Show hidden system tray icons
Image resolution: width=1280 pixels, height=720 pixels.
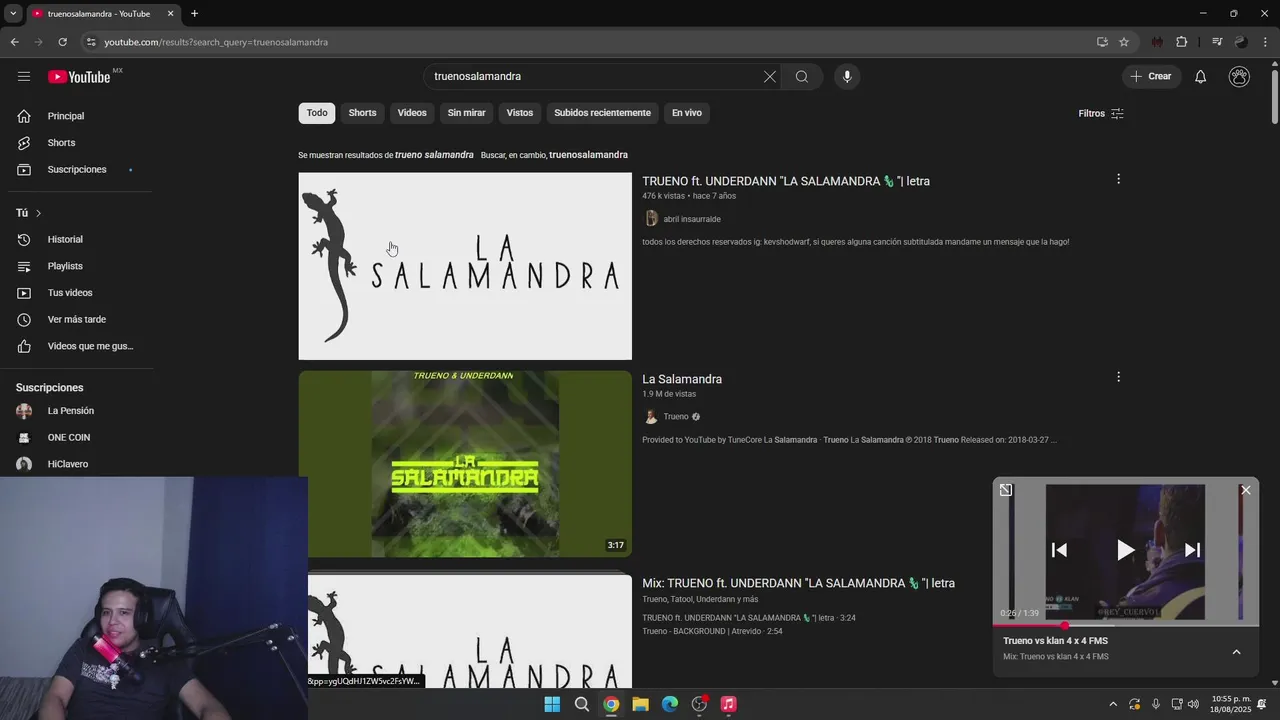coord(1113,704)
